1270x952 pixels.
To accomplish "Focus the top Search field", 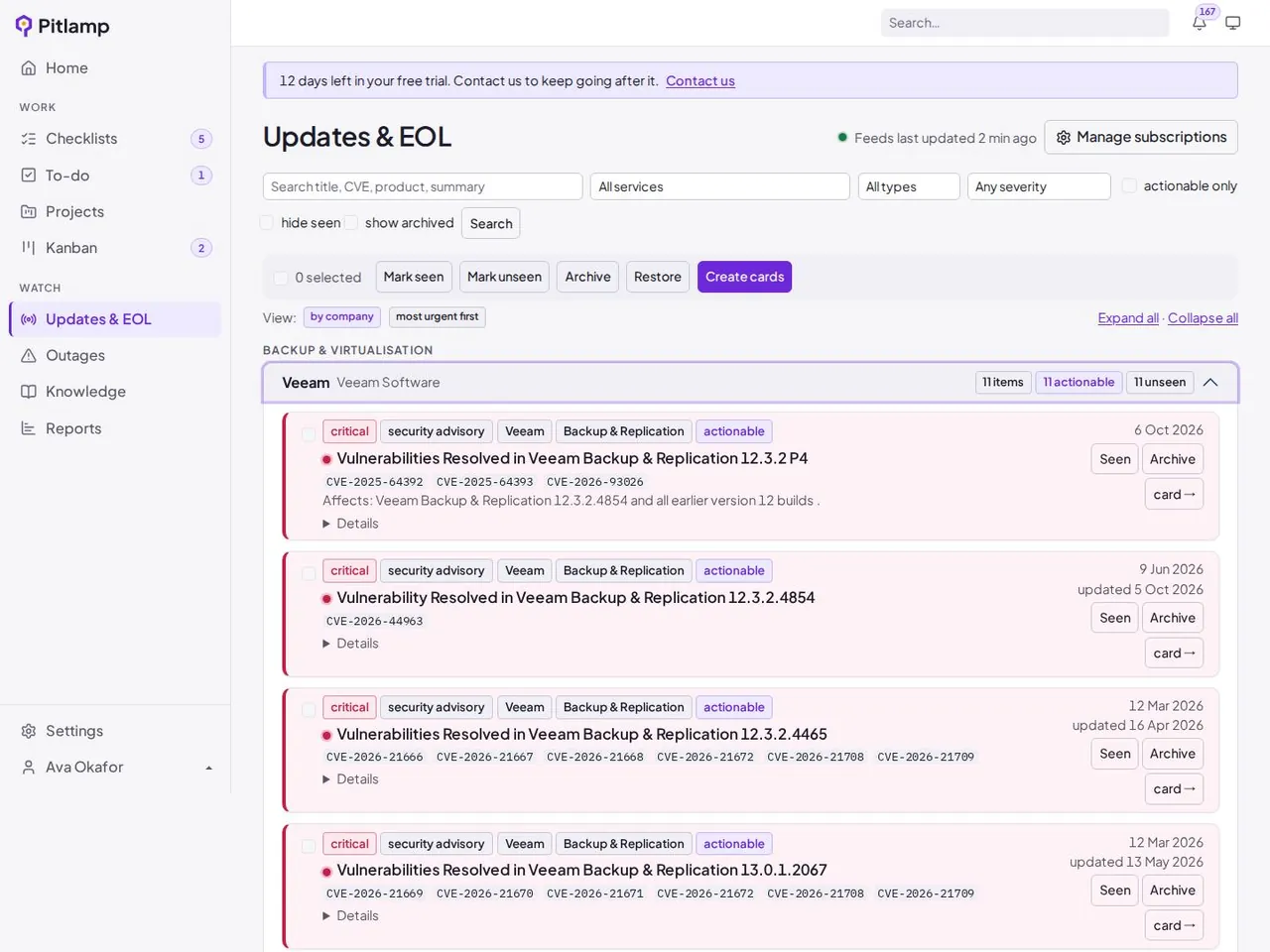I will (x=1025, y=23).
